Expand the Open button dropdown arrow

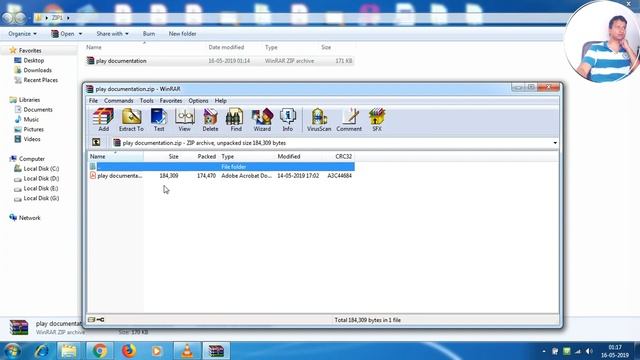click(x=80, y=34)
